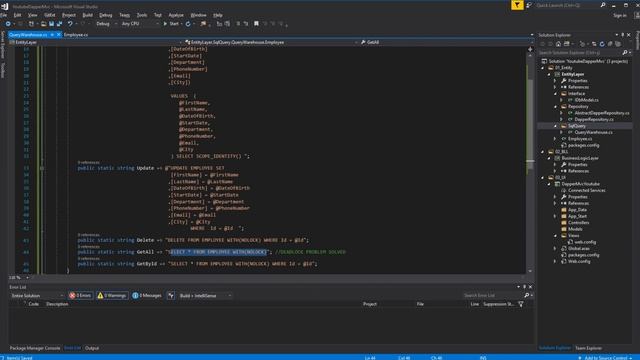The image size is (640, 360).
Task: Toggle the 0 Errors filter in Error List
Action: [80, 296]
